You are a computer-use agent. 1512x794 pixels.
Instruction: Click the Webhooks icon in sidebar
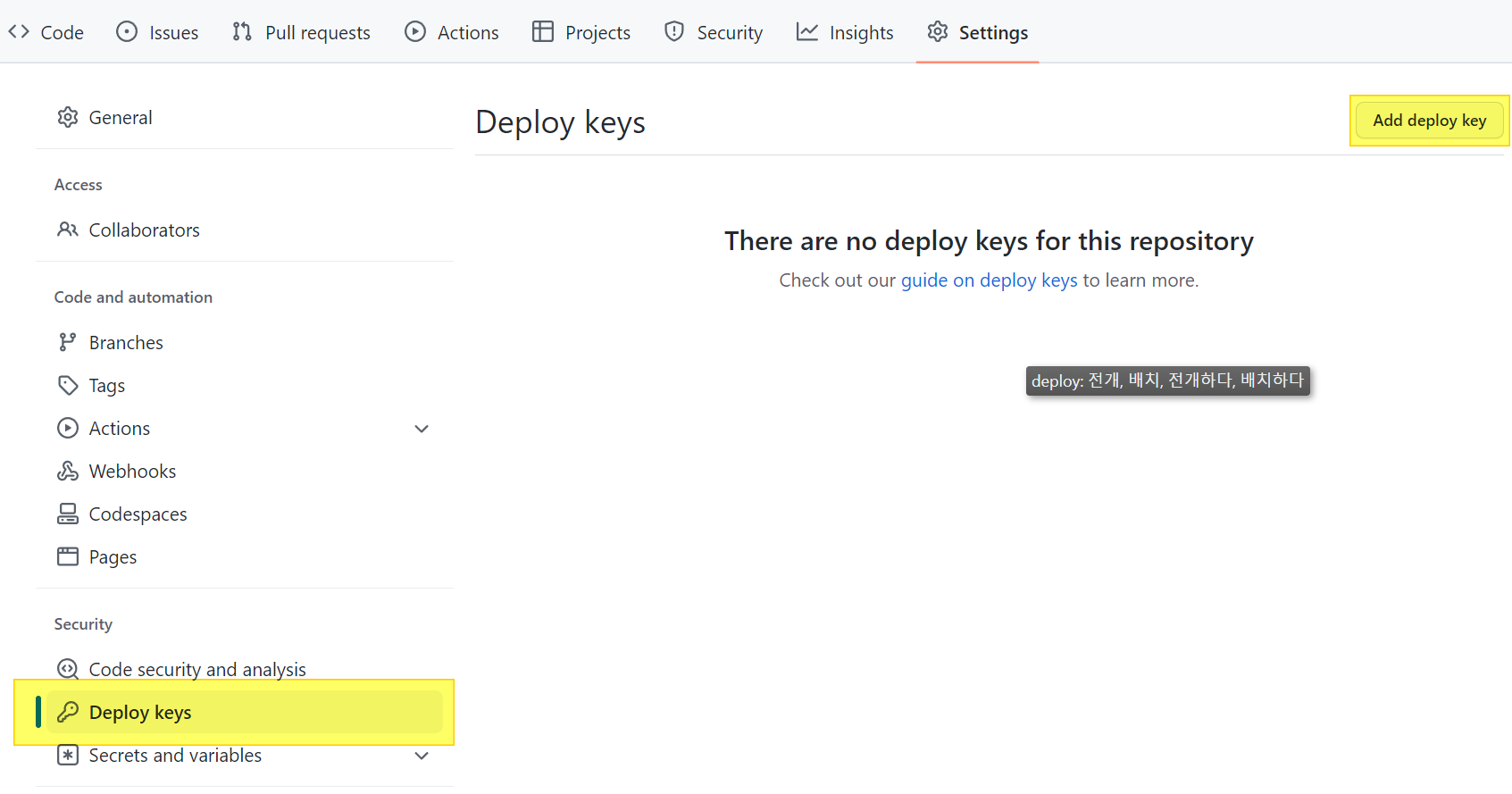coord(68,472)
